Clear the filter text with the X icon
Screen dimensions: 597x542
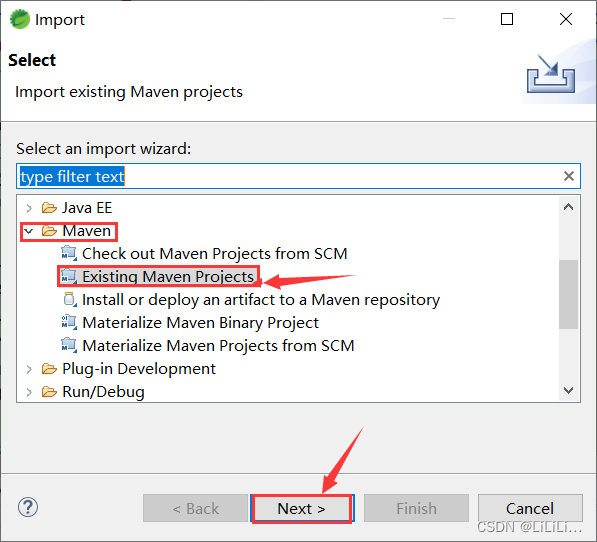569,176
